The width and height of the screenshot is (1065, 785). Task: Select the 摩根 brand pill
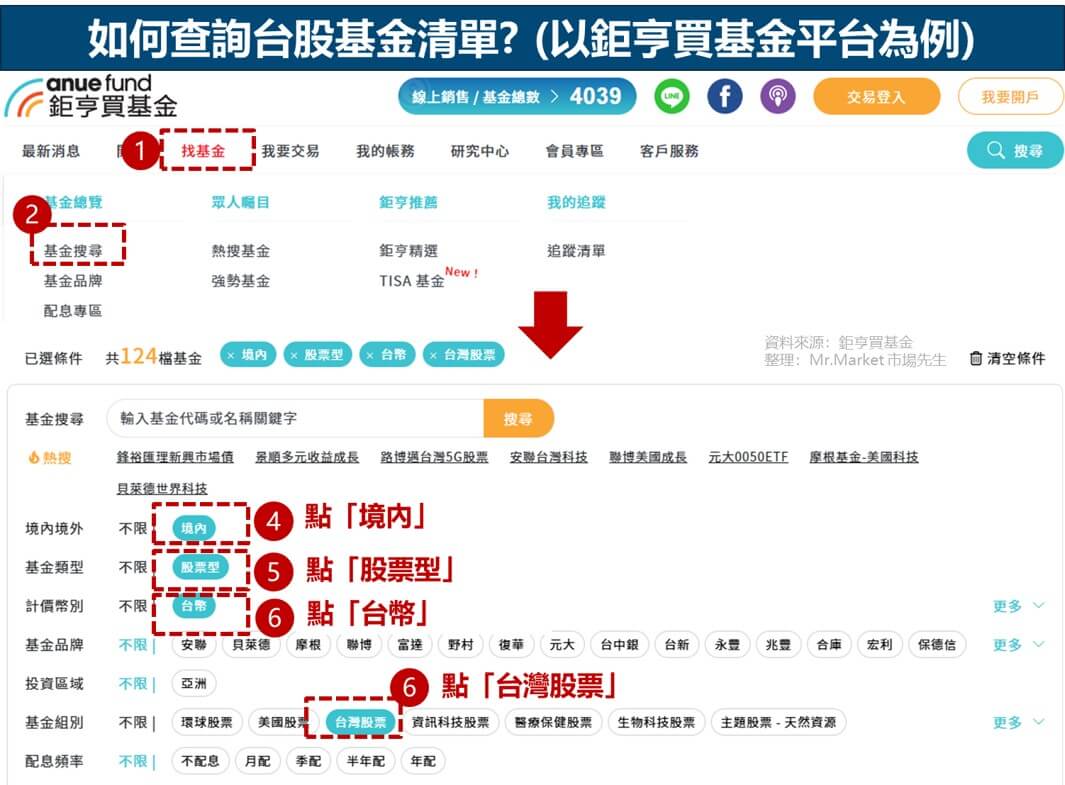pos(308,644)
